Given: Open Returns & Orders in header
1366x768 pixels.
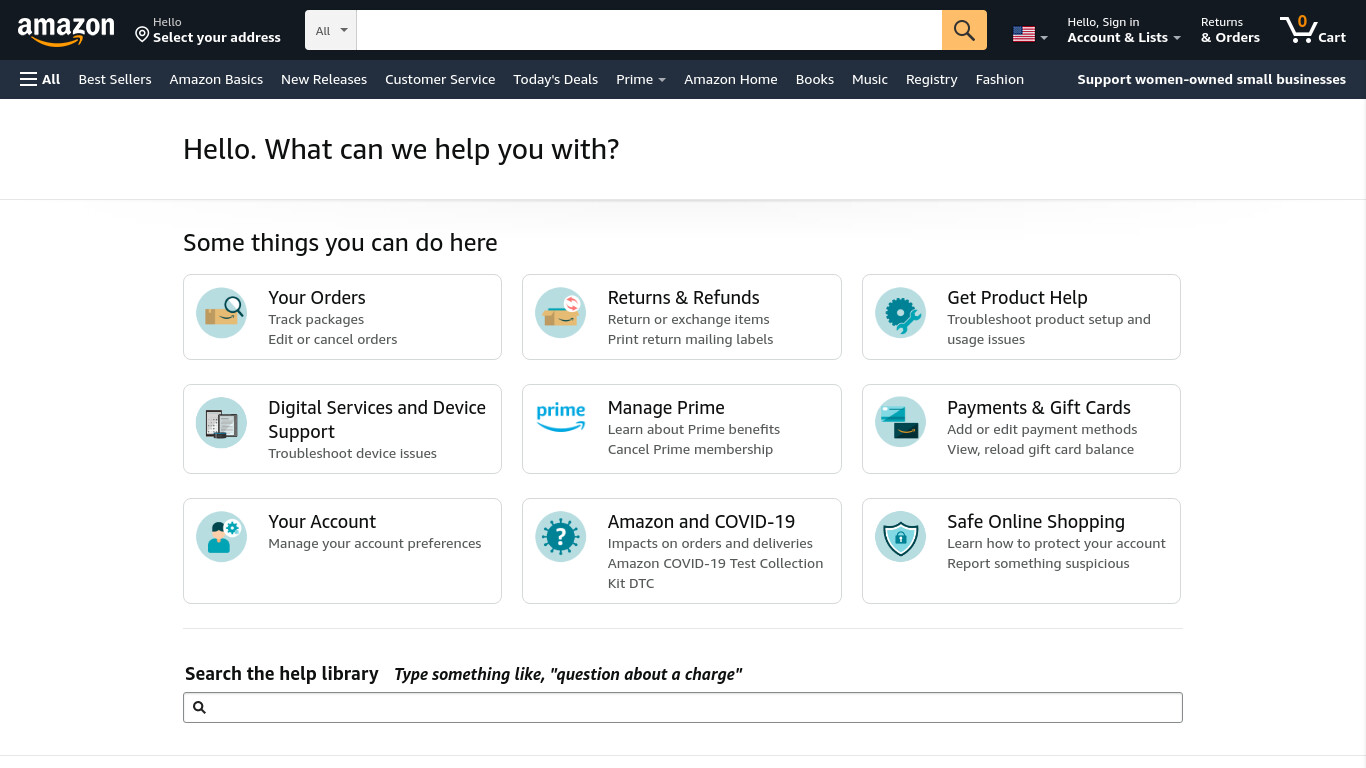Looking at the screenshot, I should (1230, 30).
